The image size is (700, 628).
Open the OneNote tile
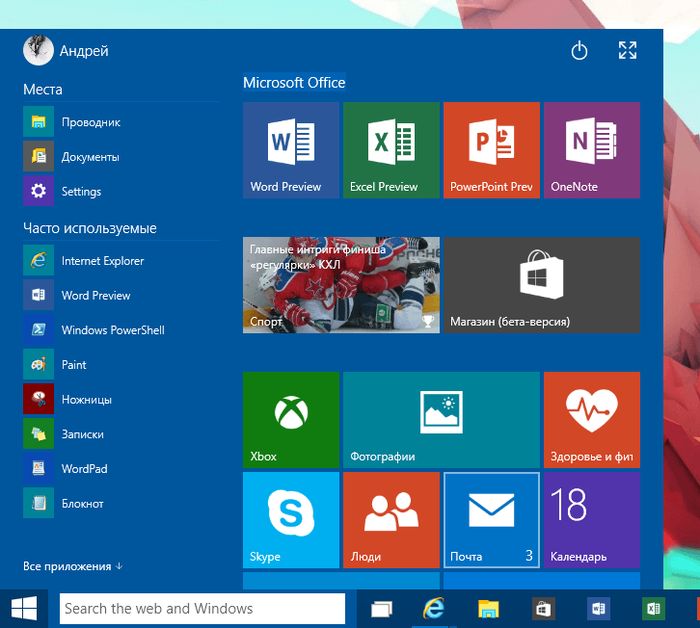592,150
